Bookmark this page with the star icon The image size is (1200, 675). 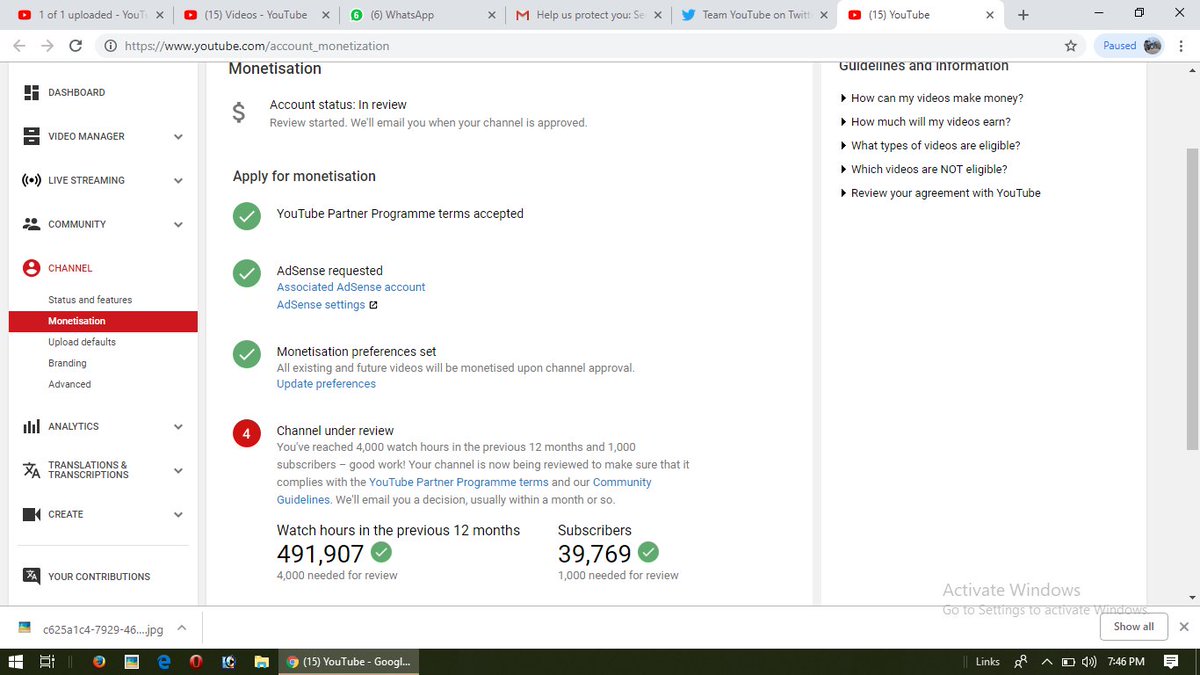pyautogui.click(x=1071, y=46)
